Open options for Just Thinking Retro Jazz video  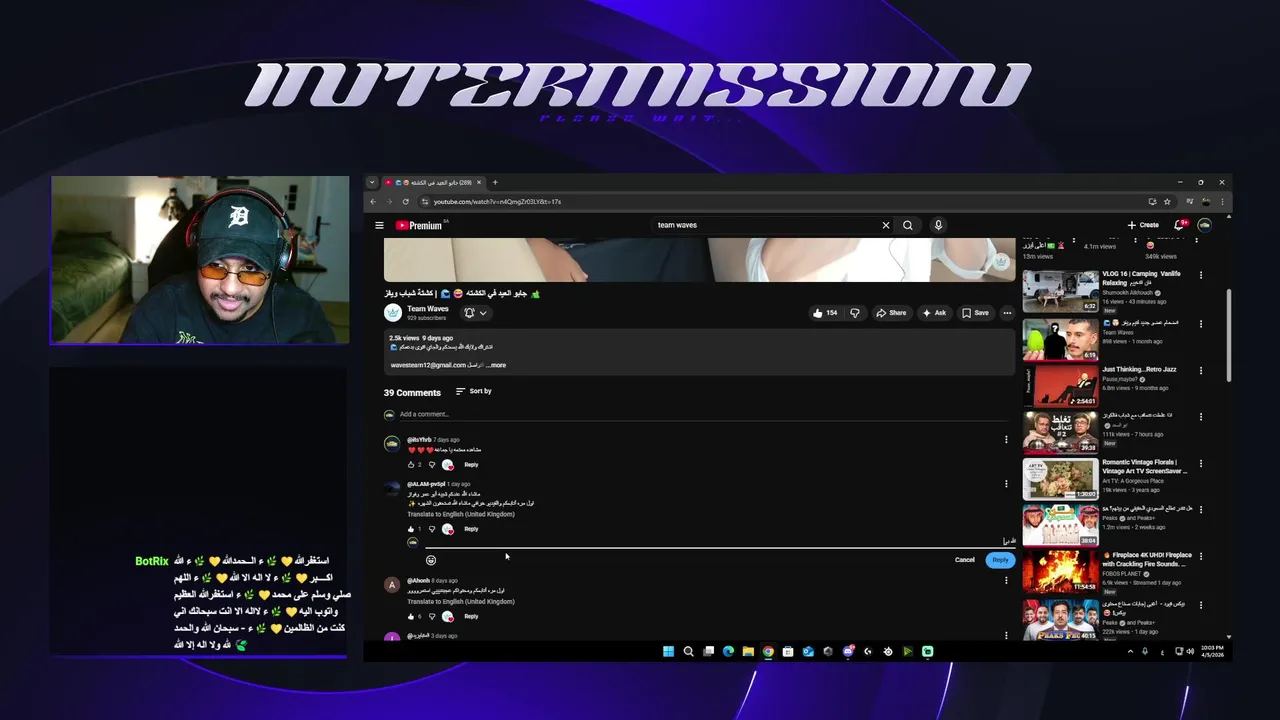tap(1201, 370)
